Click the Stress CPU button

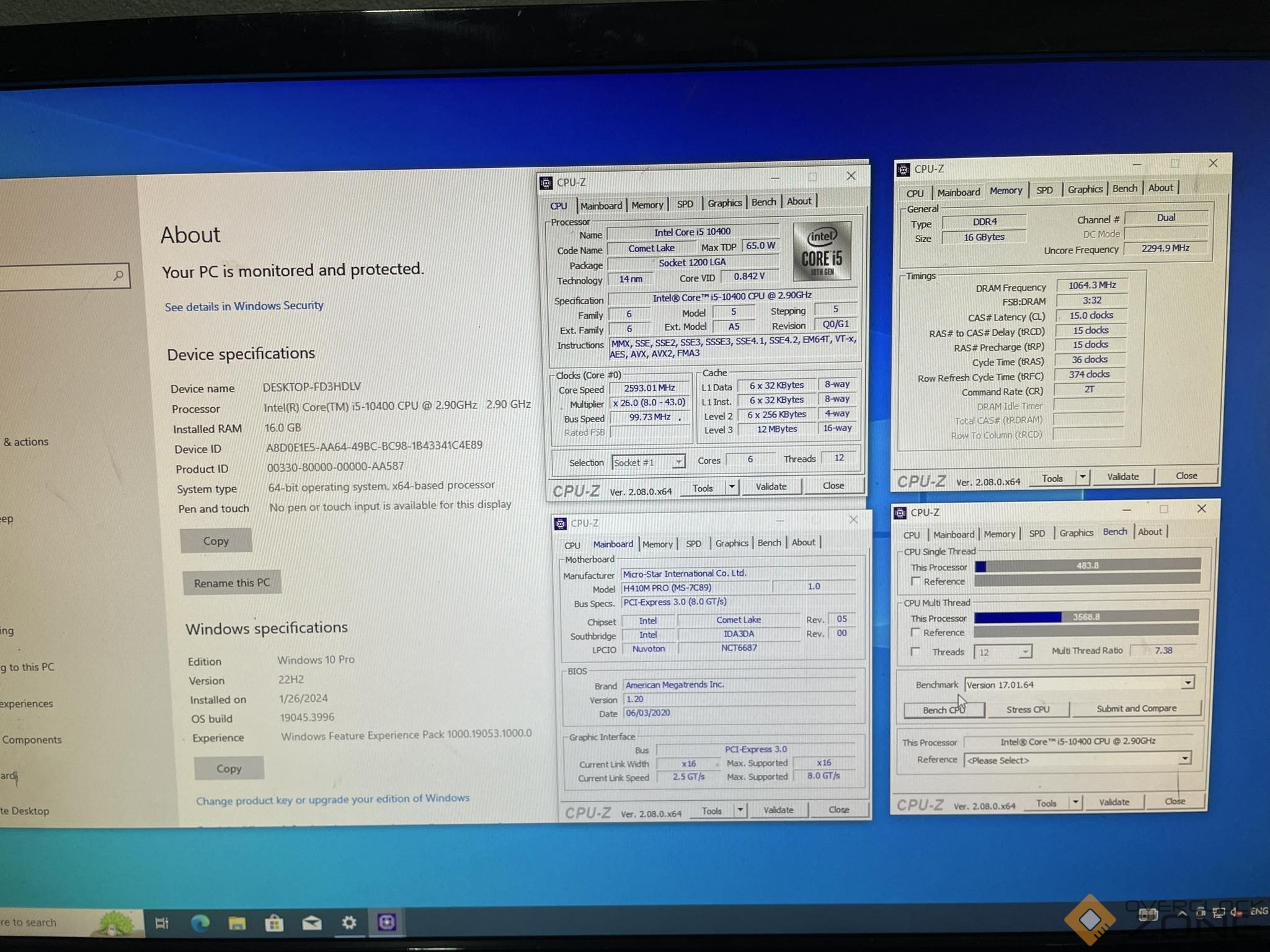coord(1028,709)
